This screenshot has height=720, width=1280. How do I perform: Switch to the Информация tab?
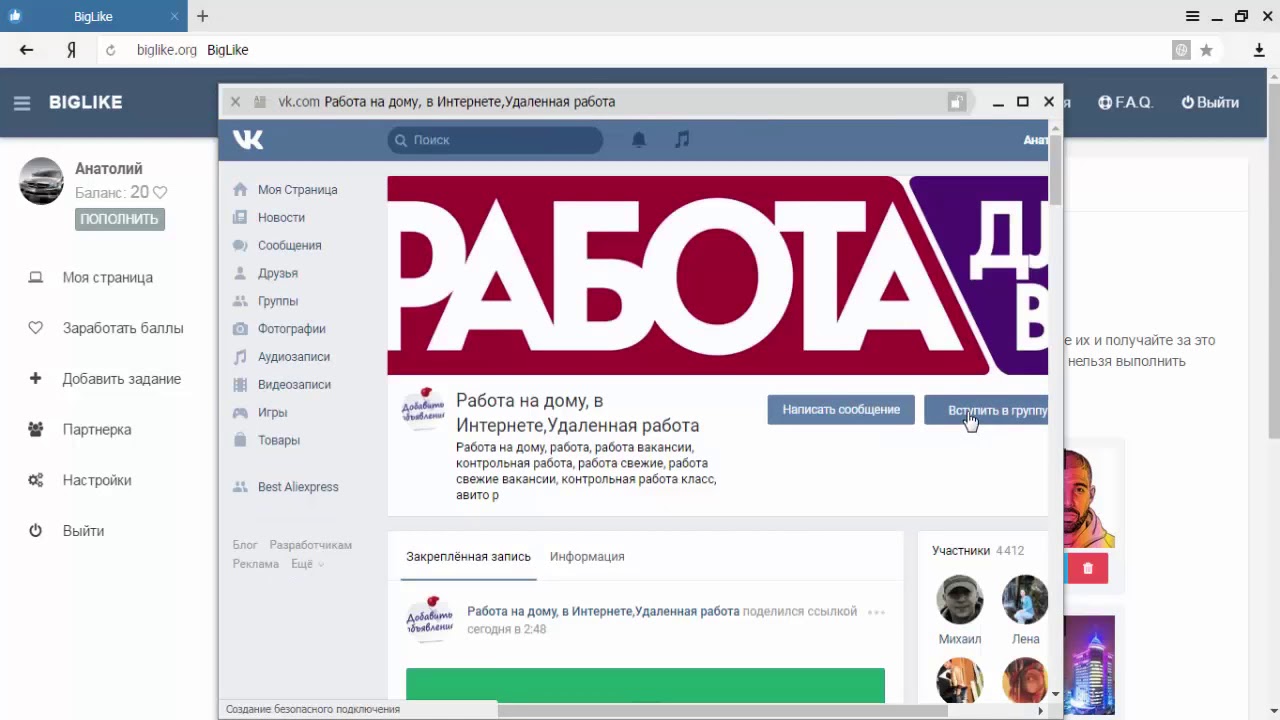(x=587, y=557)
